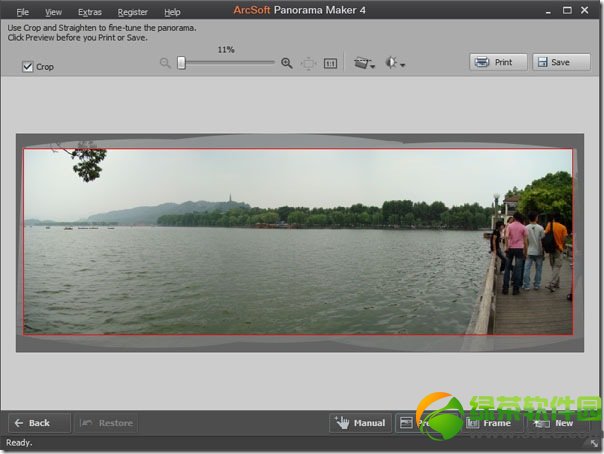This screenshot has width=604, height=454.
Task: Expand the brightness dropdown arrow
Action: pos(403,65)
